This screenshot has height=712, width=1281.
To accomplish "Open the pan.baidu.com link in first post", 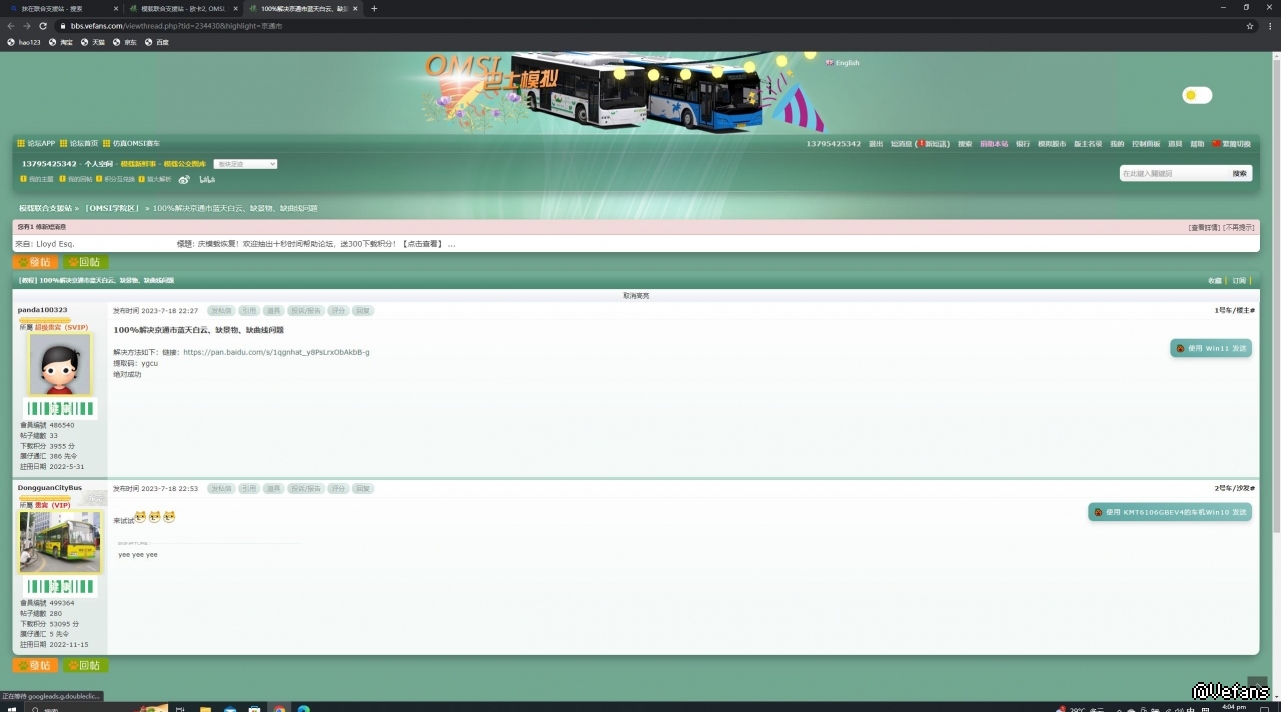I will pos(276,352).
